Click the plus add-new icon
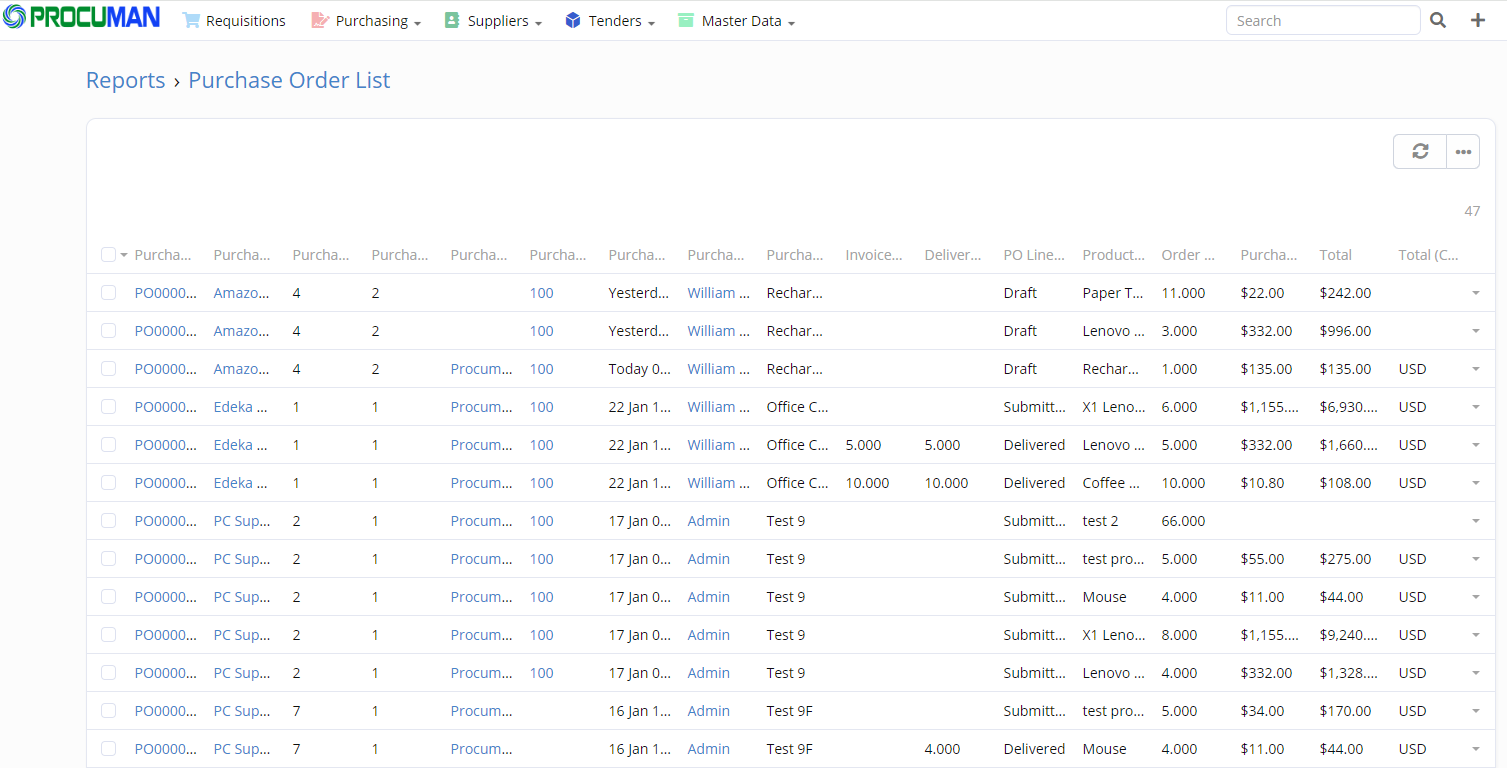Viewport: 1507px width, 768px height. coord(1478,20)
